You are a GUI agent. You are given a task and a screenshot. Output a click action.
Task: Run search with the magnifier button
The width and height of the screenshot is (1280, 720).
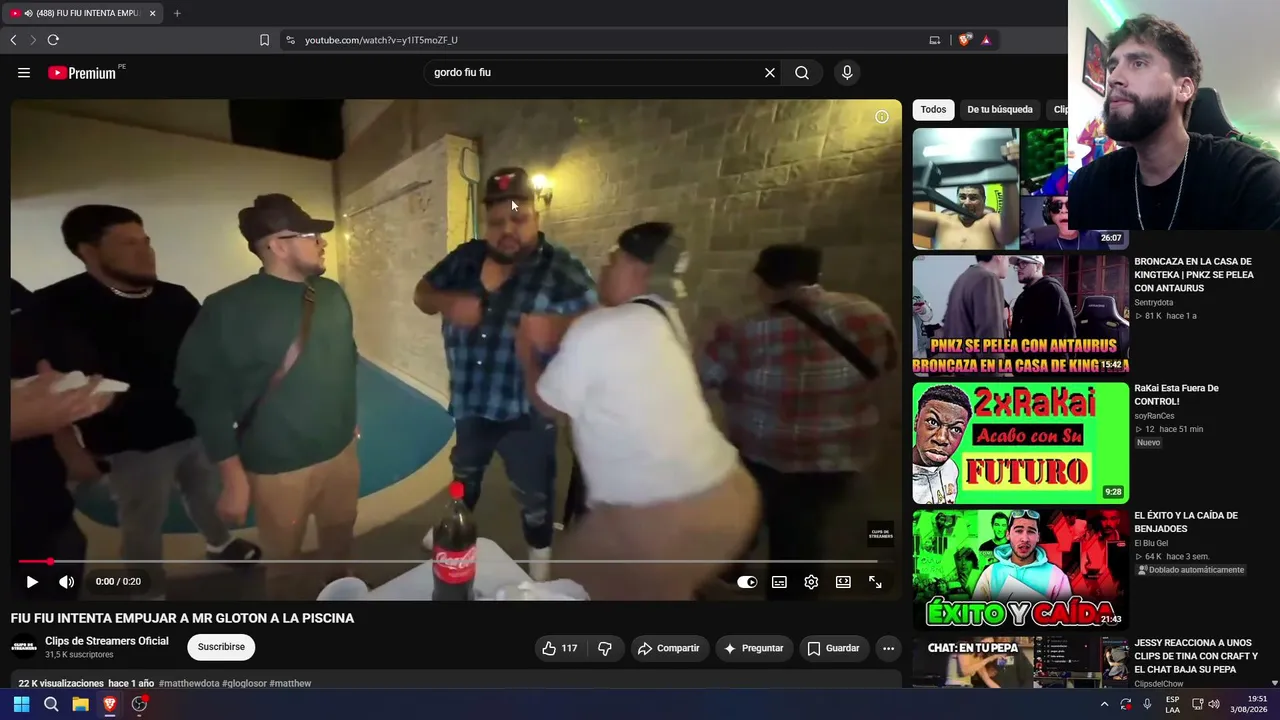pyautogui.click(x=802, y=72)
